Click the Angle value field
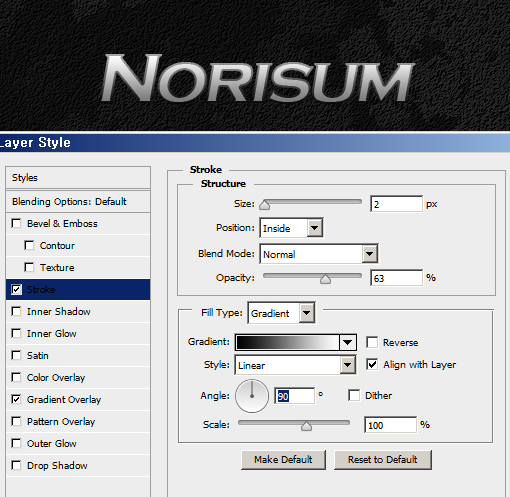 pos(294,396)
